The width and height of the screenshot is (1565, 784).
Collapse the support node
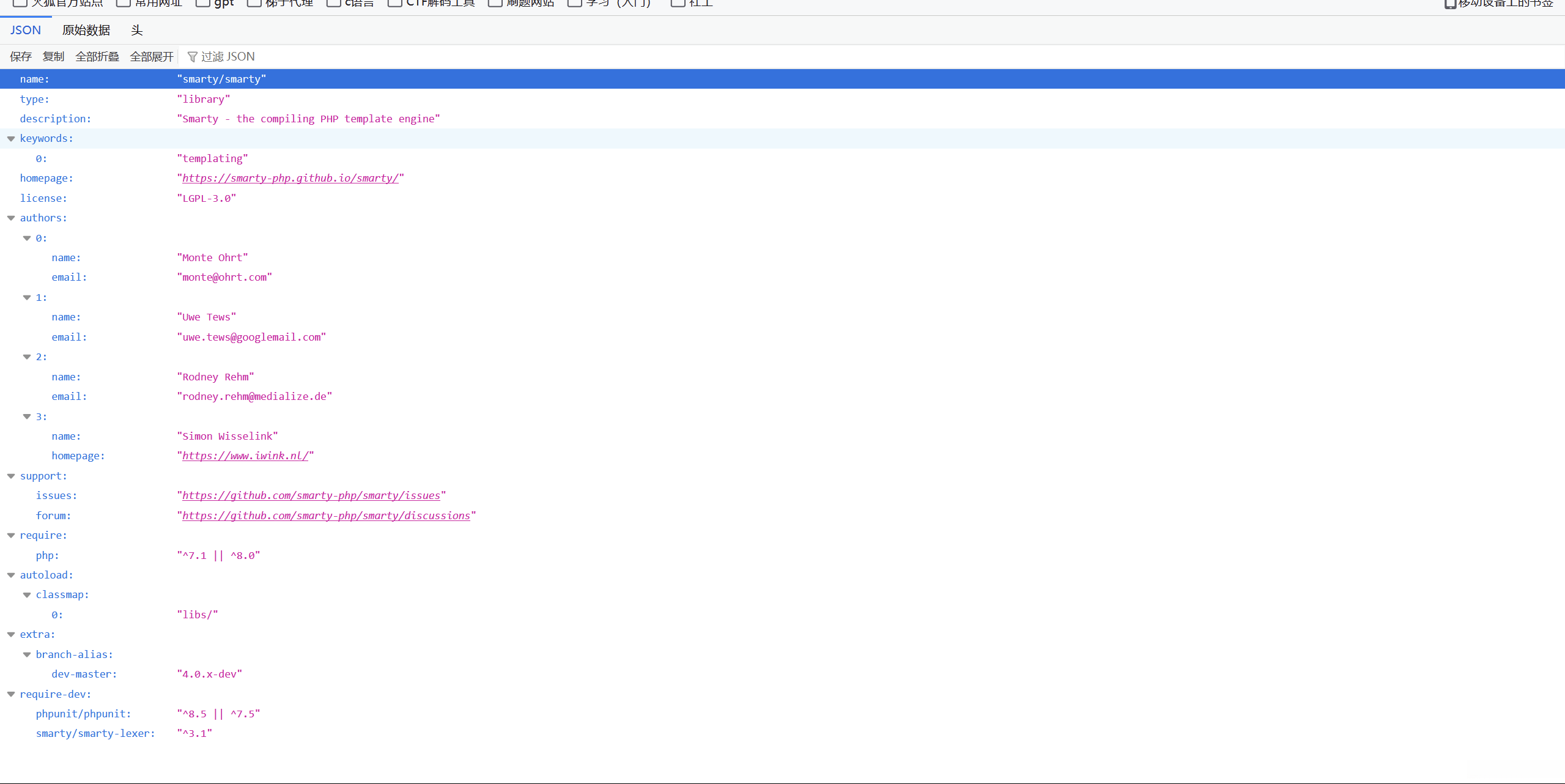pos(11,476)
